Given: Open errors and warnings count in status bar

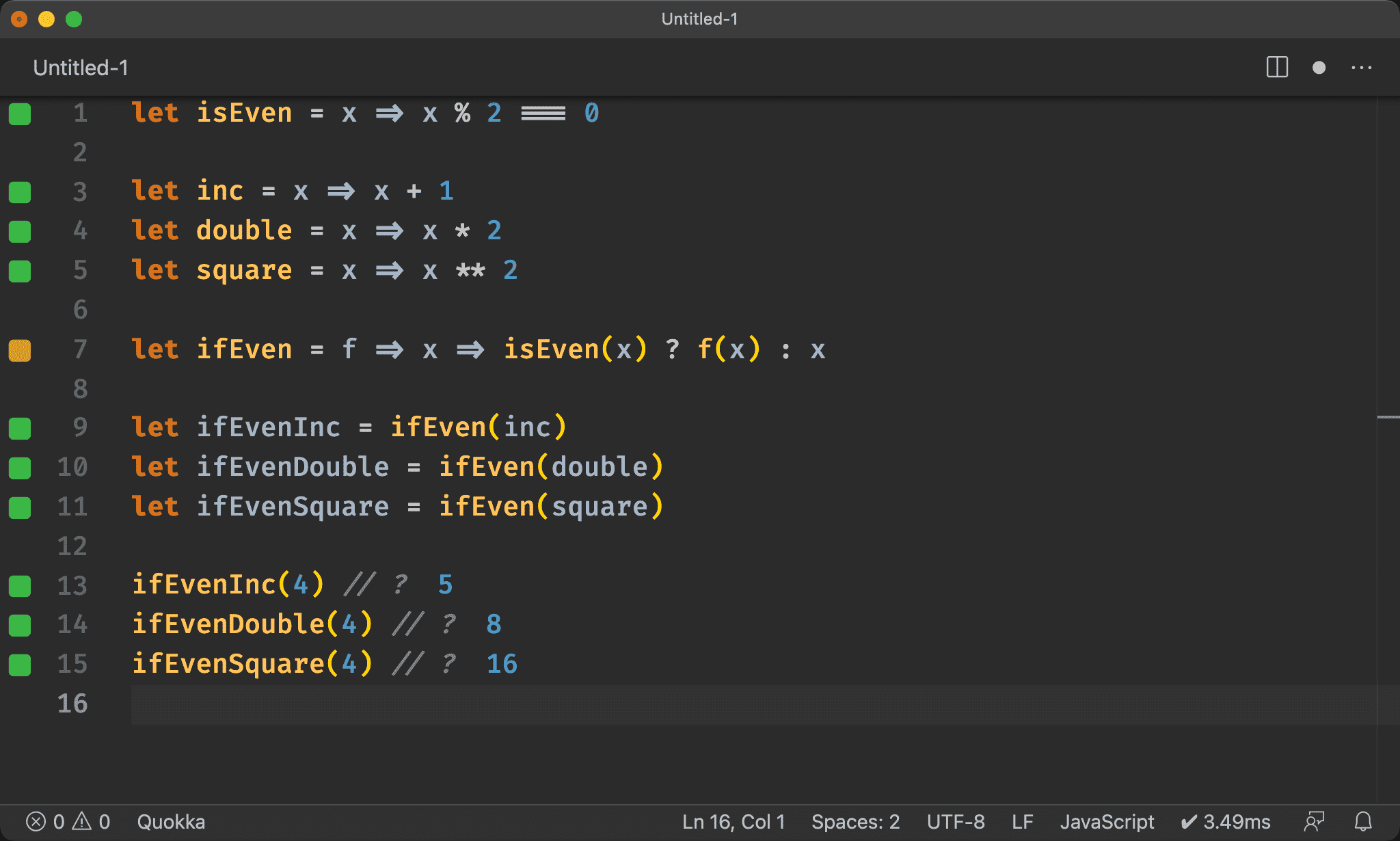Looking at the screenshot, I should coord(68,821).
